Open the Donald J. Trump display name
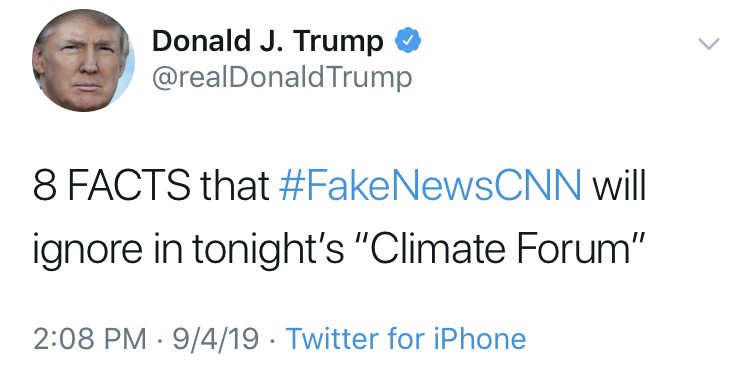750x376 pixels. click(x=267, y=41)
